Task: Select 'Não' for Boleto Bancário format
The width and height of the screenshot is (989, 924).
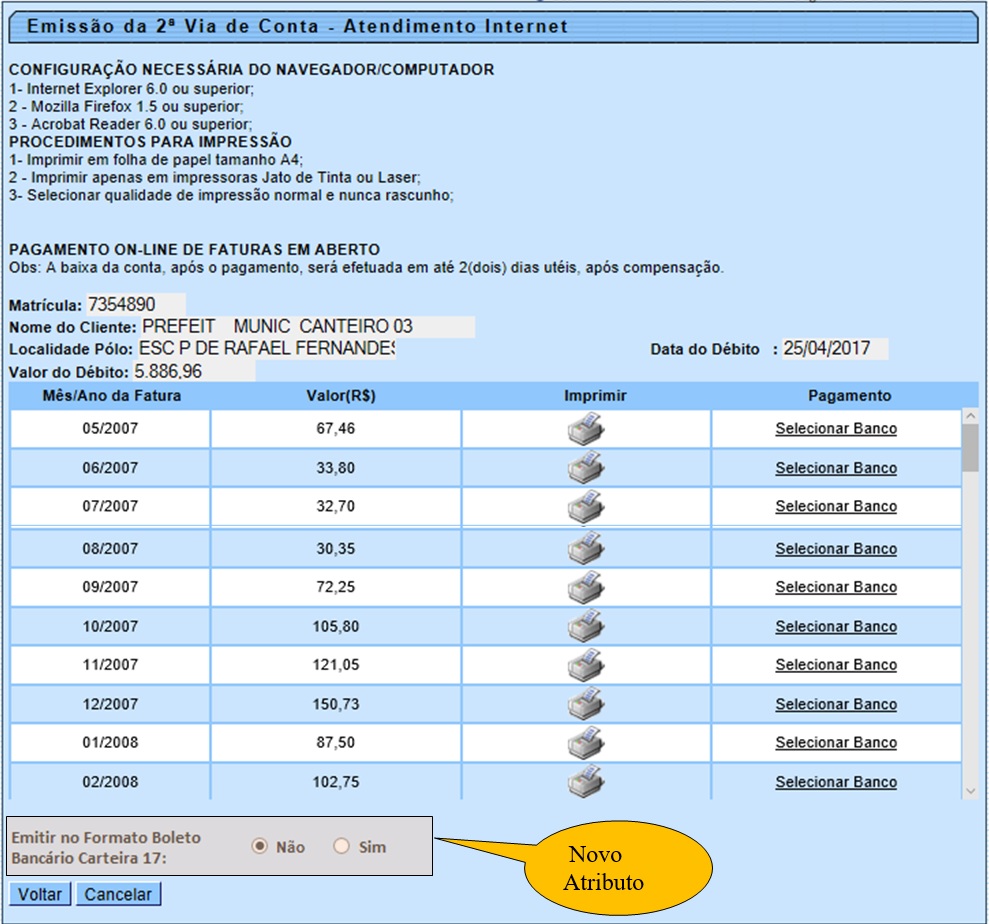Action: [260, 847]
